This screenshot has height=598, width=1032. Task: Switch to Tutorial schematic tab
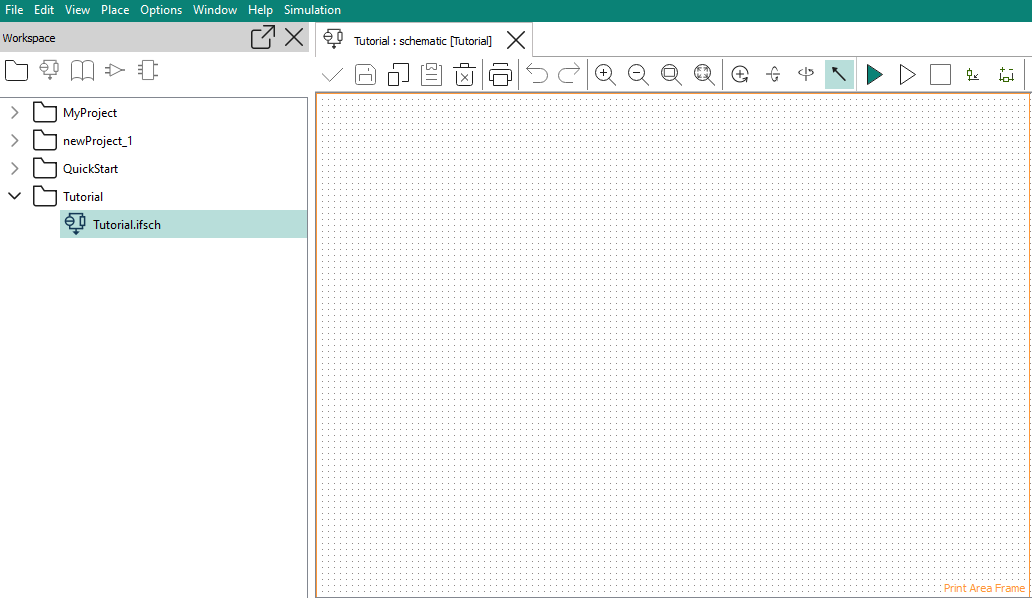click(423, 41)
